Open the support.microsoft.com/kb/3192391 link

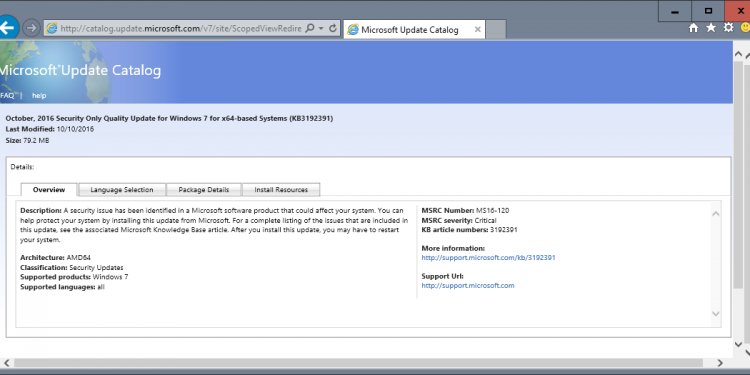point(488,257)
